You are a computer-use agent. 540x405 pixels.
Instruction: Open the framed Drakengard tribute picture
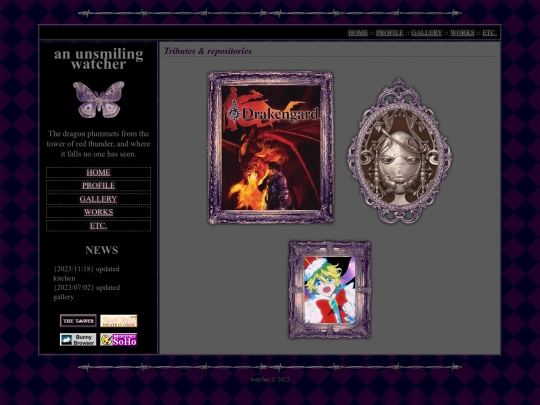click(x=271, y=148)
